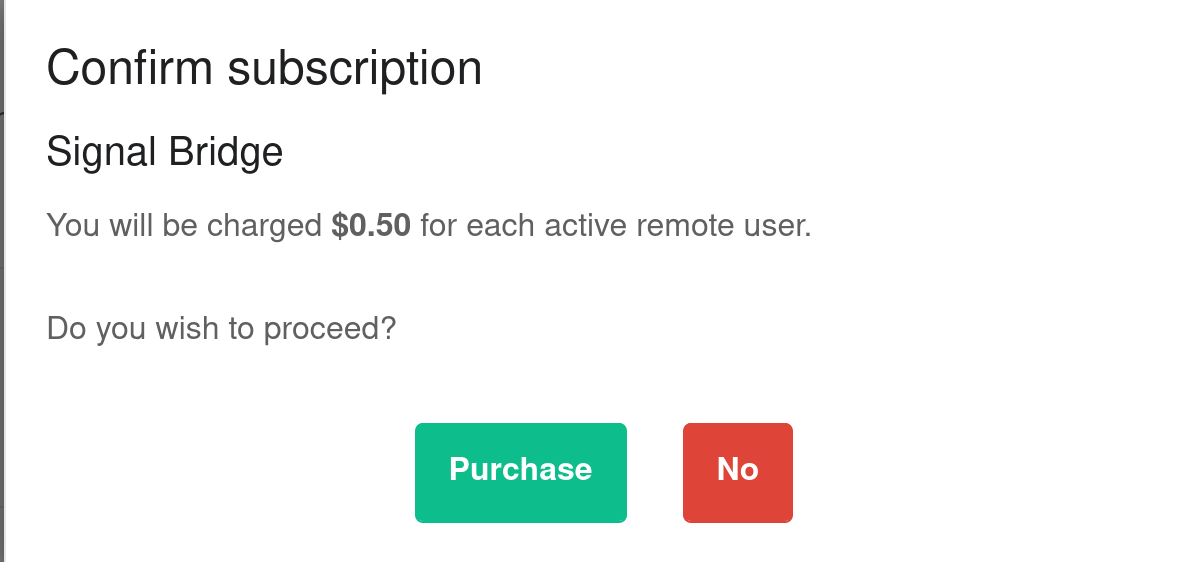
Task: Select the 'Signal Bridge' heading
Action: [x=165, y=153]
